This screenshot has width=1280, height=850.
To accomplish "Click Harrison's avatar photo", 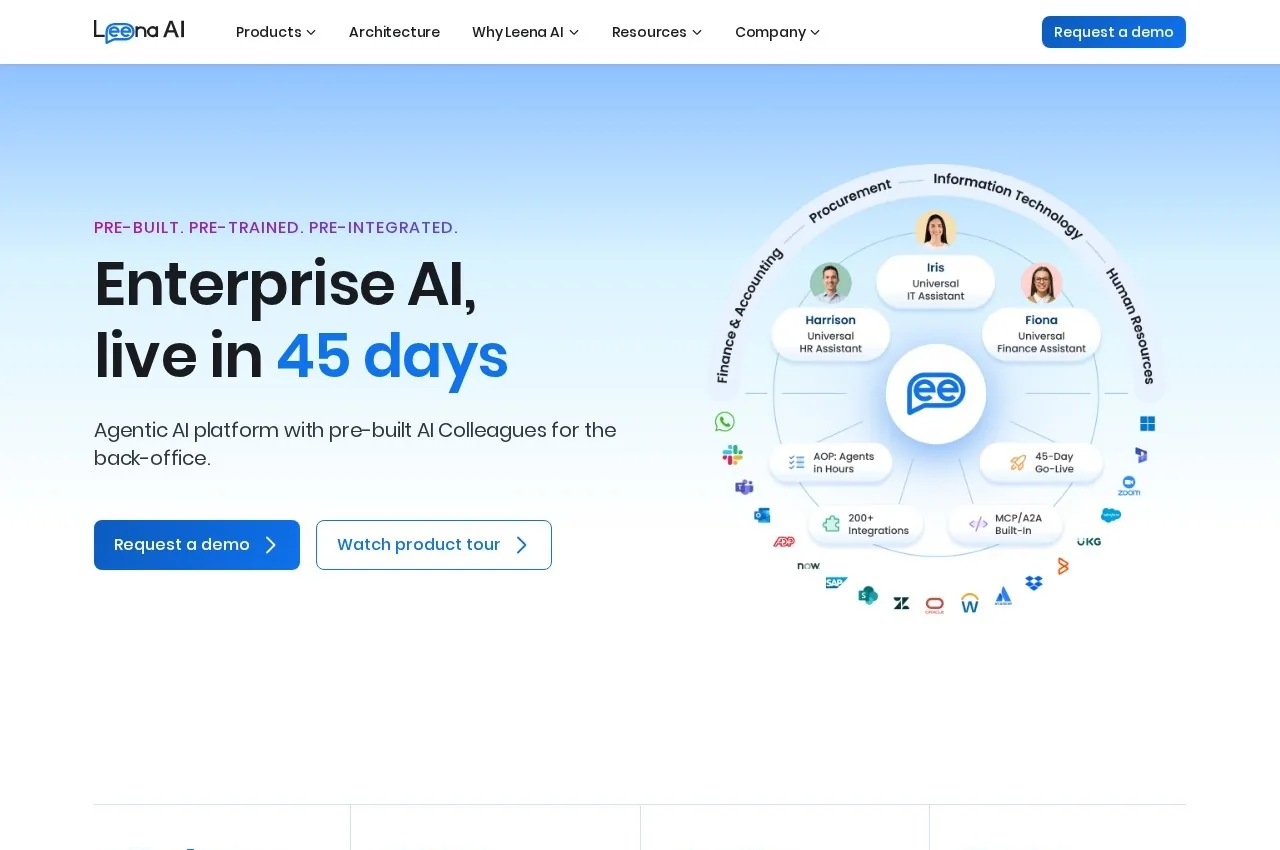I will [x=831, y=283].
